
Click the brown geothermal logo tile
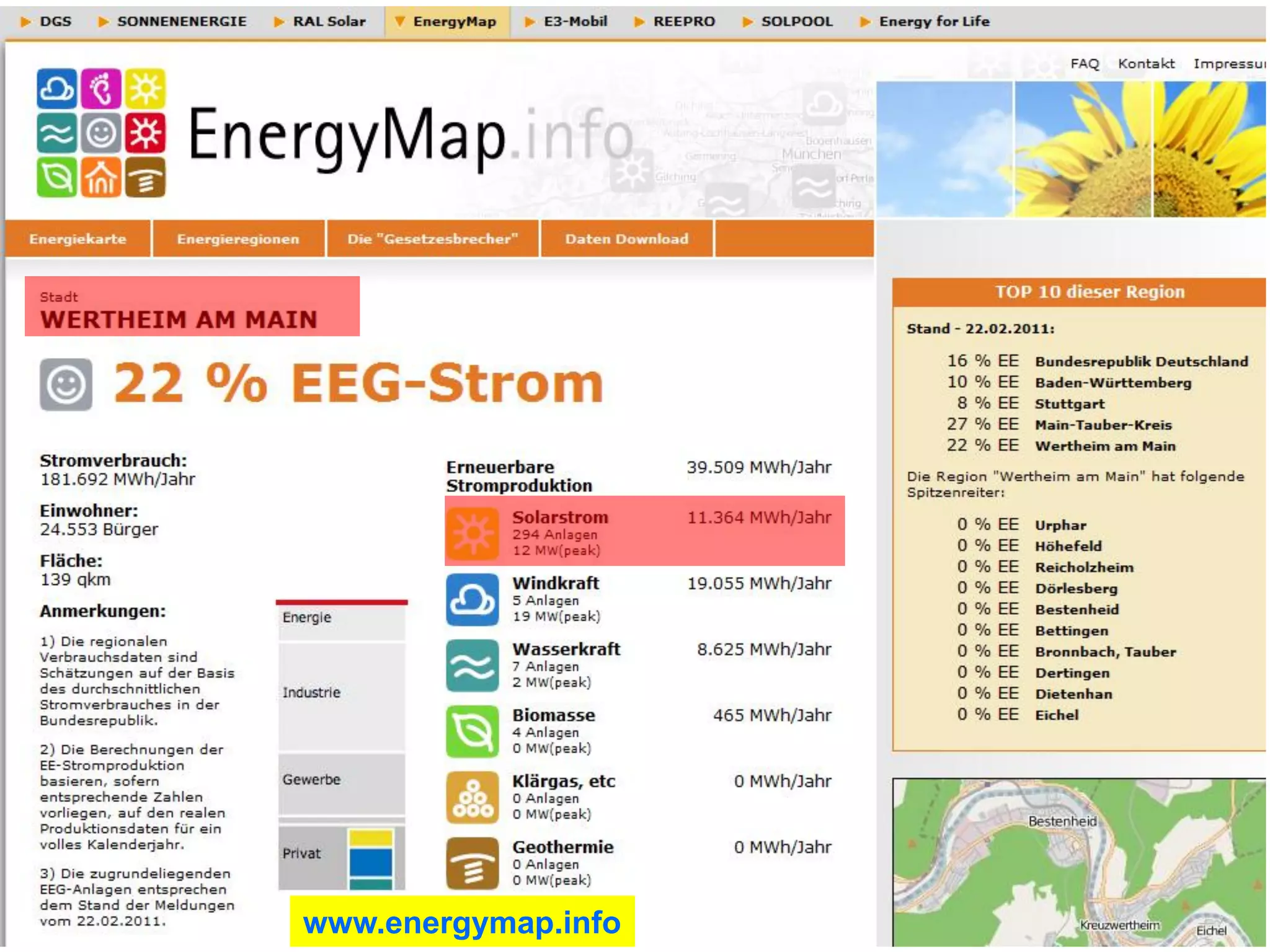(145, 177)
